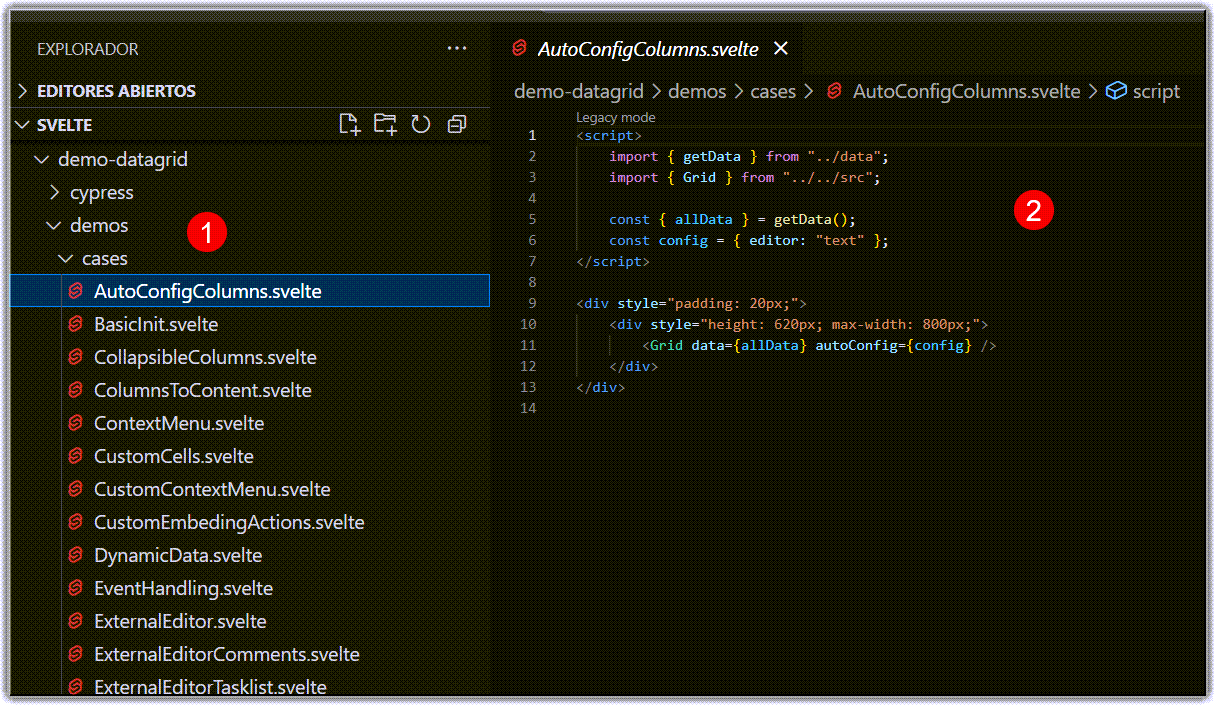Click demos in the breadcrumb path

coord(697,91)
